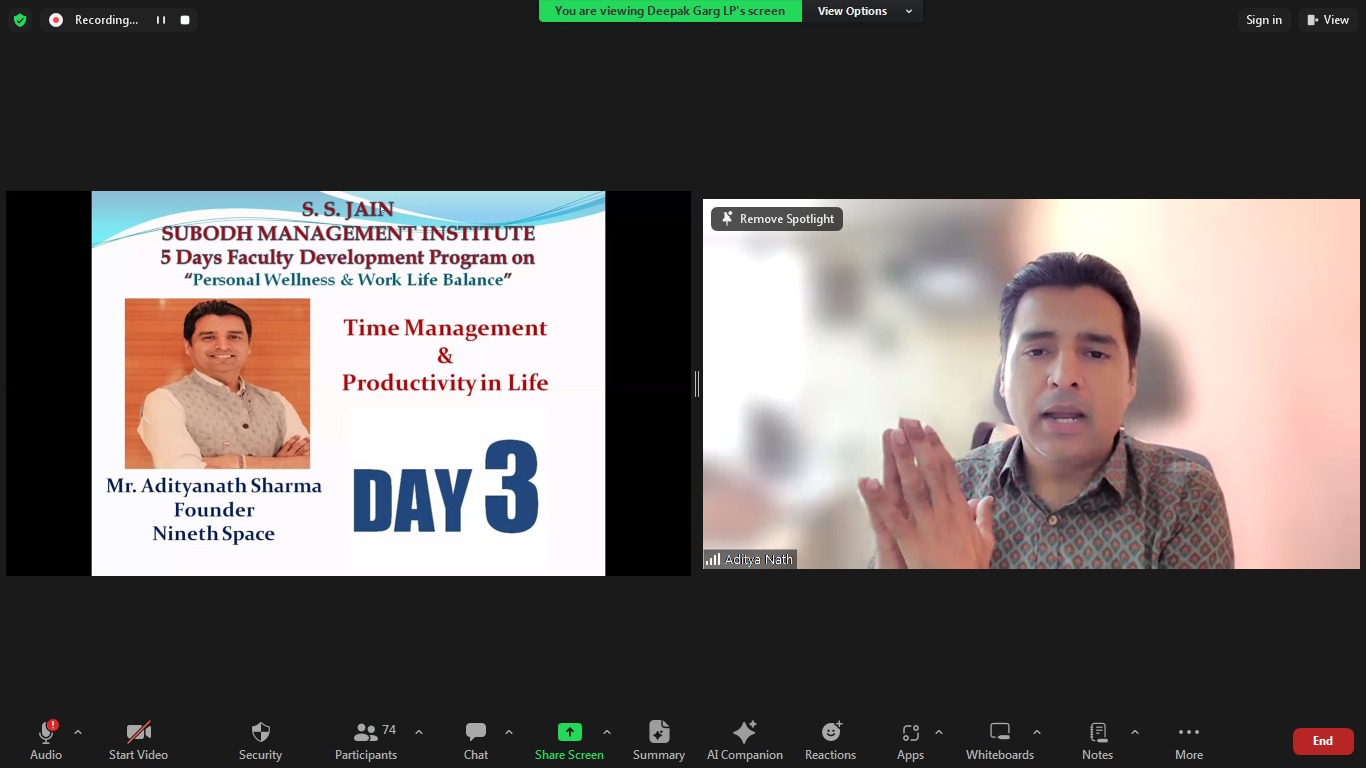Viewport: 1366px width, 768px height.
Task: Expand audio settings arrow next to Audio
Action: [78, 733]
